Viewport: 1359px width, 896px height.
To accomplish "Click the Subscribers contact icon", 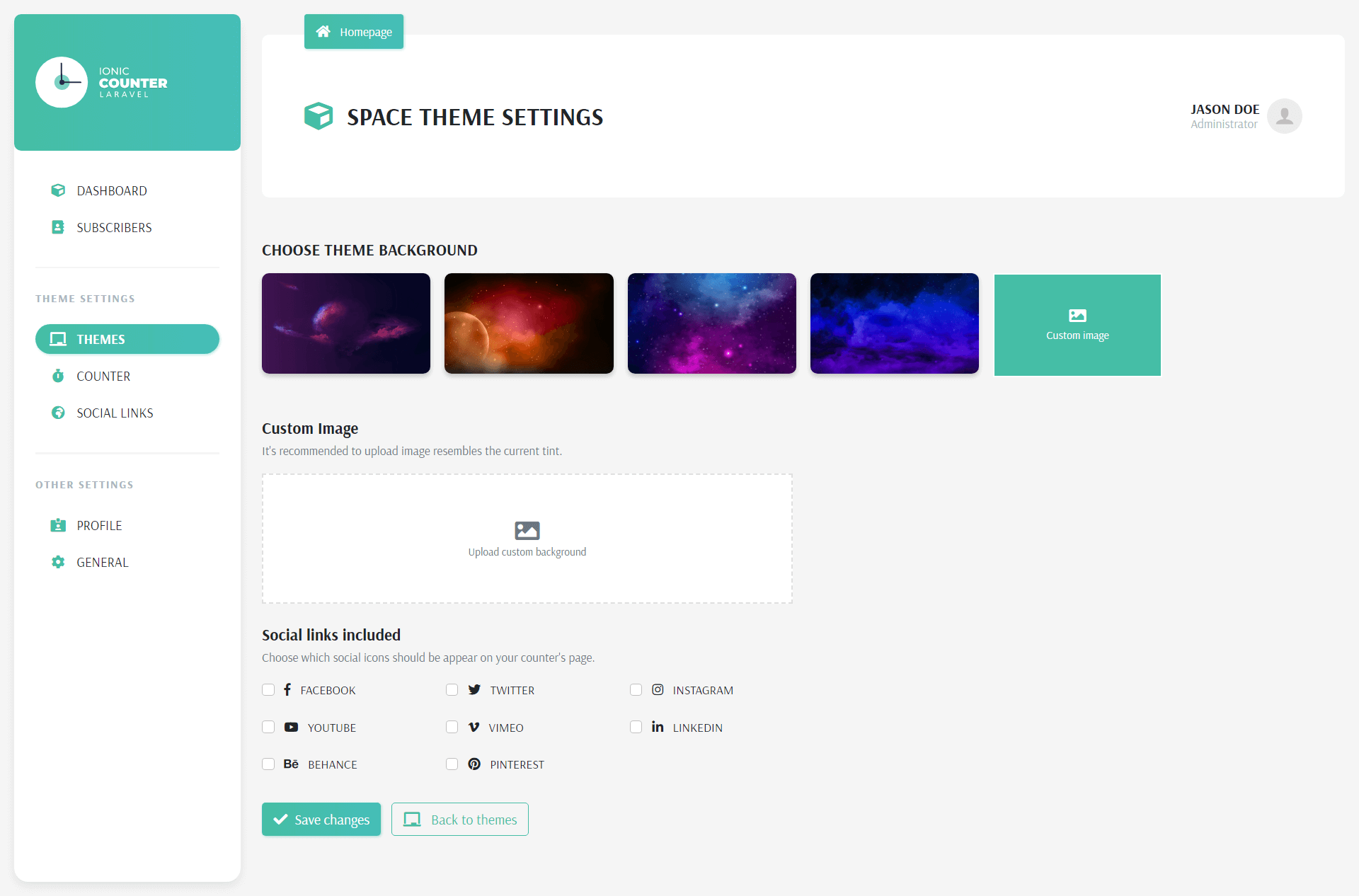I will point(58,227).
